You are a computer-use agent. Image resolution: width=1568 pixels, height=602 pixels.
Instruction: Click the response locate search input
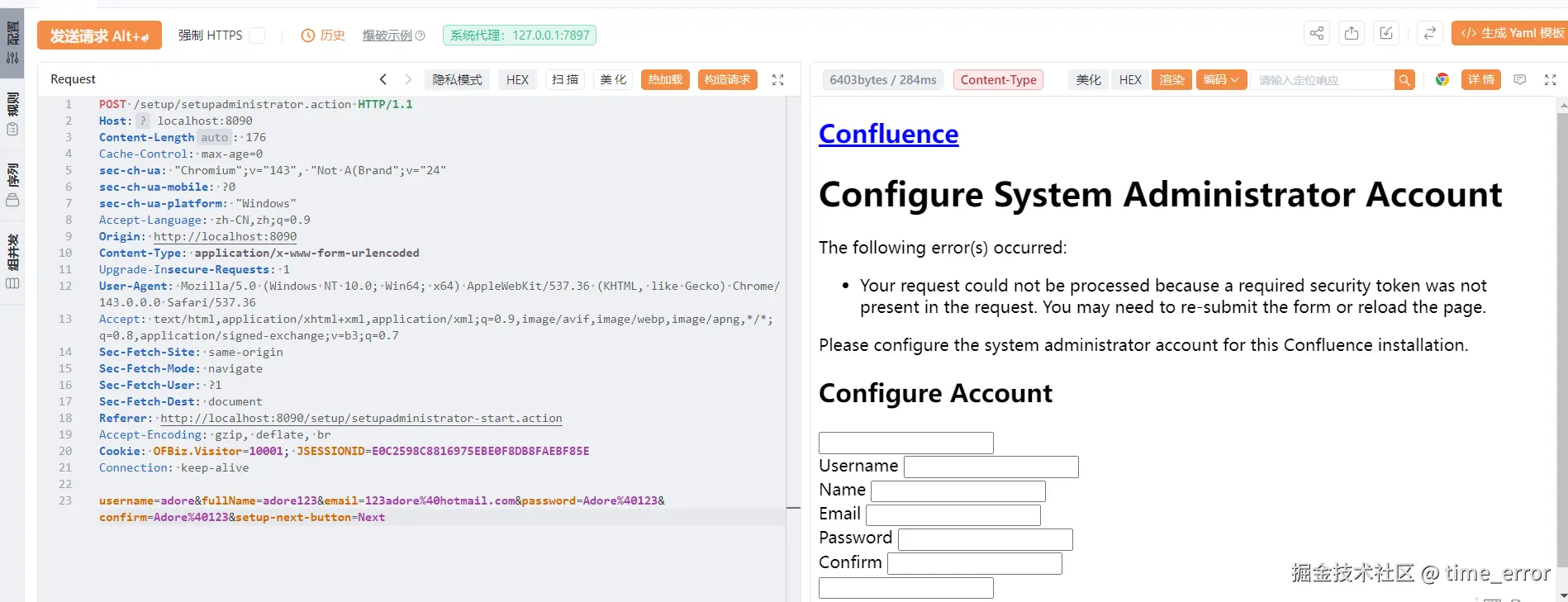(1322, 79)
